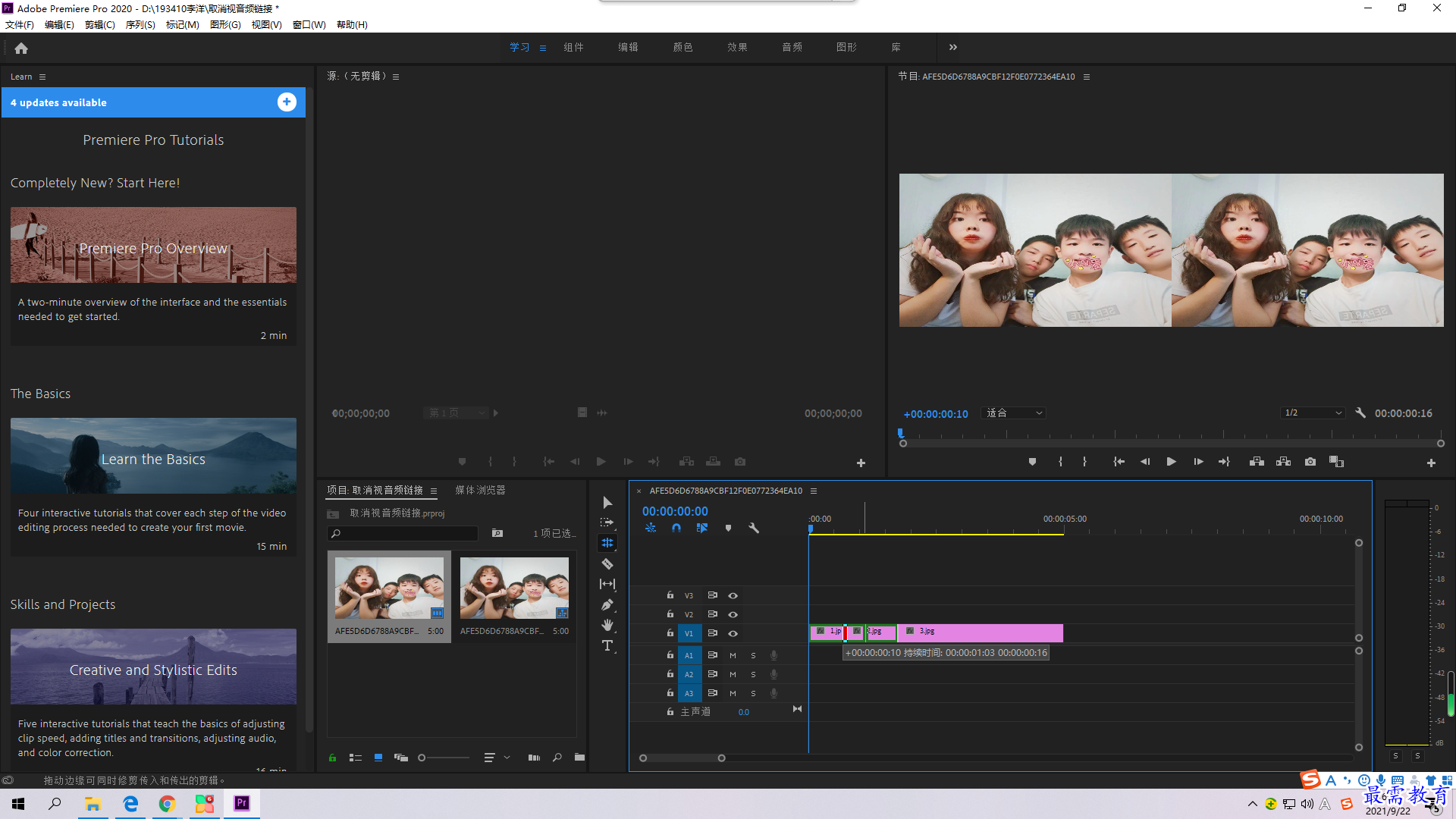This screenshot has width=1456, height=819.
Task: Create new bin in project panel
Action: (x=579, y=758)
